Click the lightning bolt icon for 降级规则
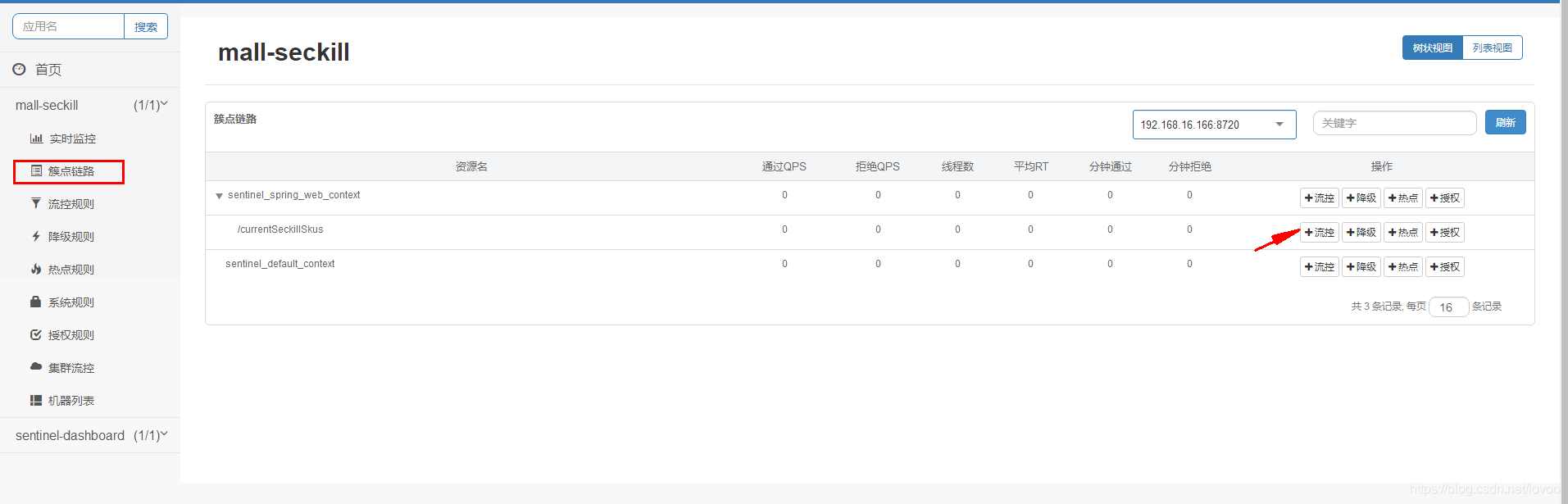This screenshot has height=504, width=1568. pos(36,236)
